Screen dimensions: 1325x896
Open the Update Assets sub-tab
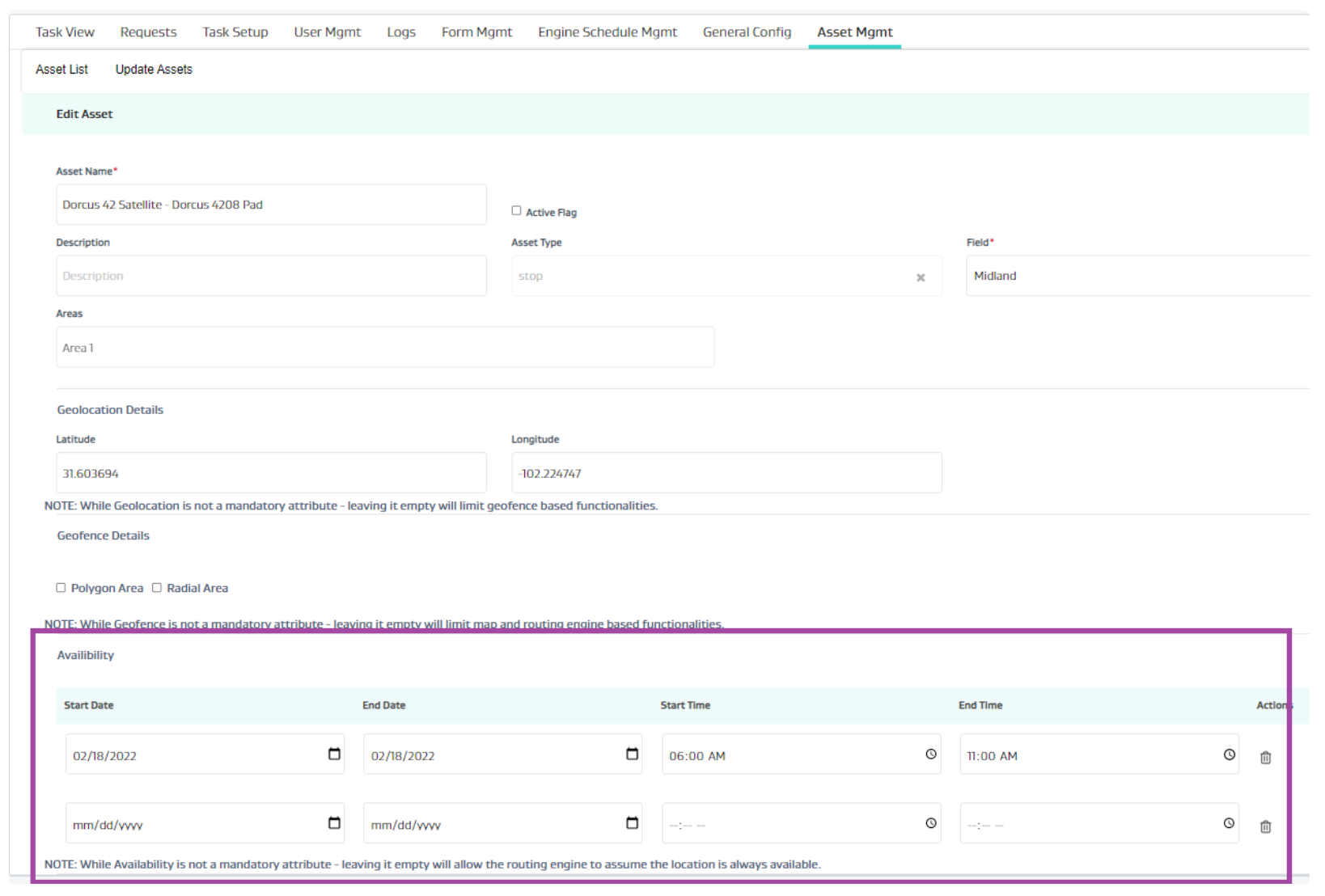pyautogui.click(x=154, y=70)
